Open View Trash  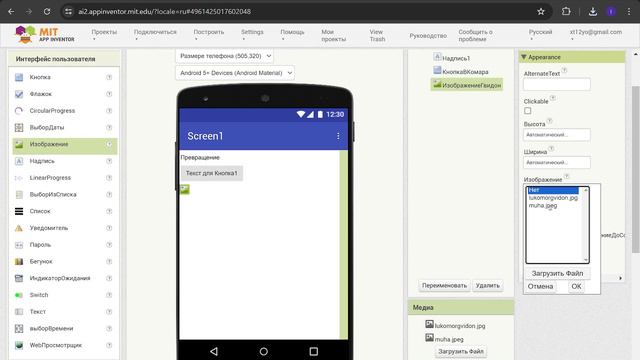click(377, 36)
